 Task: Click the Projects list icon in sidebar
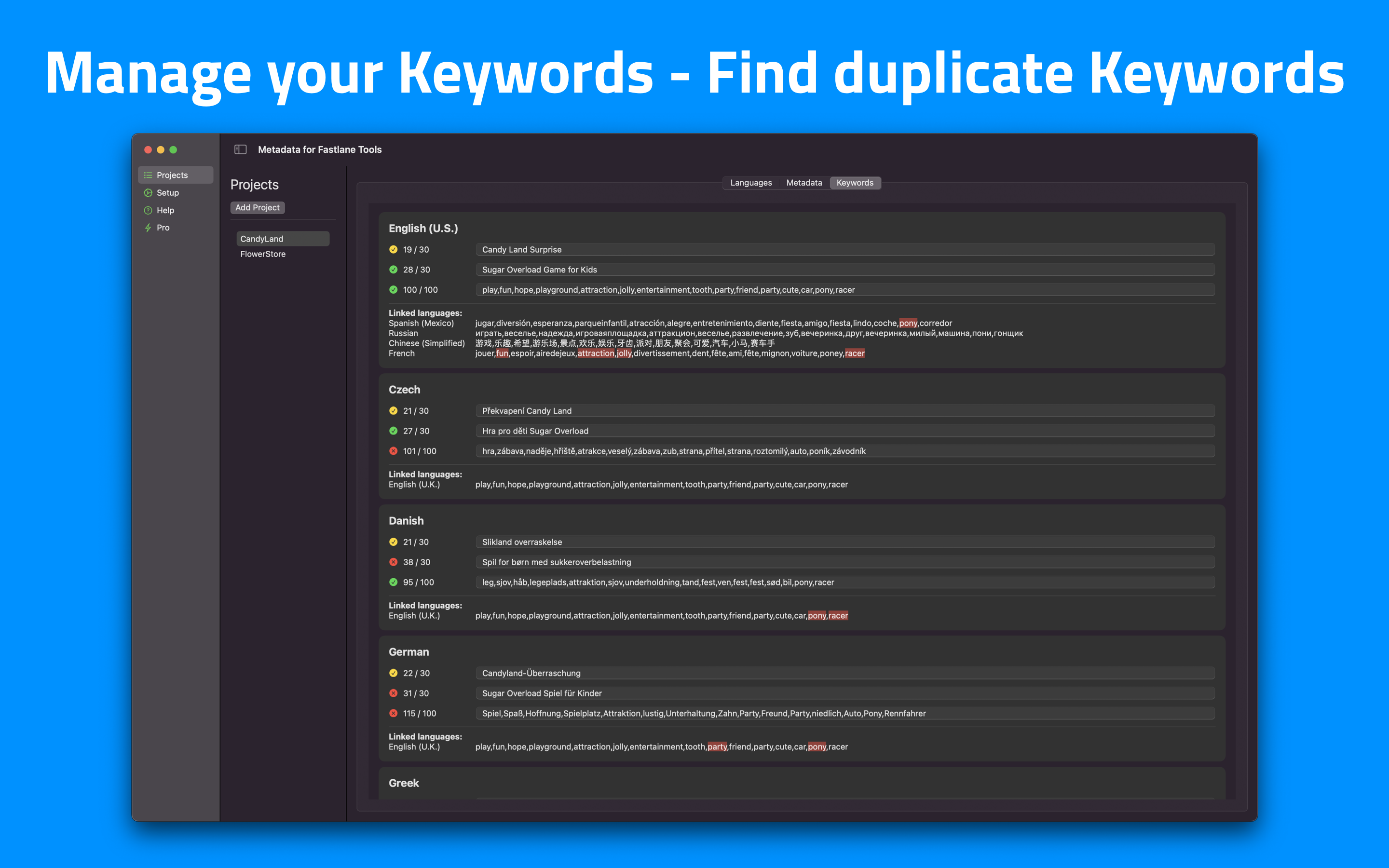[148, 175]
